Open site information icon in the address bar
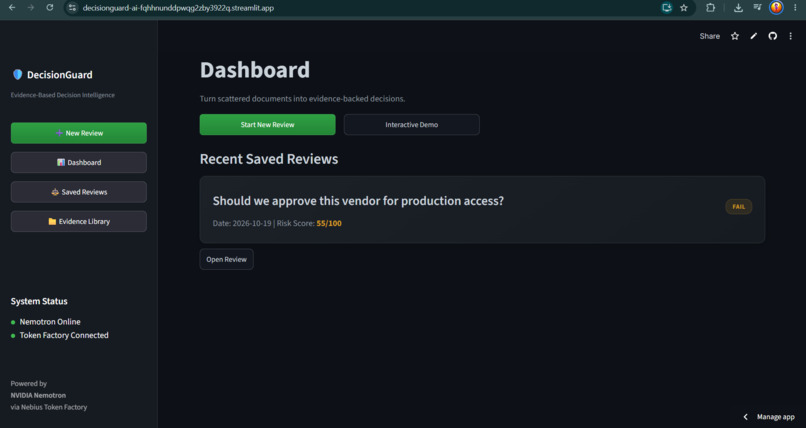806x428 pixels. pos(72,8)
